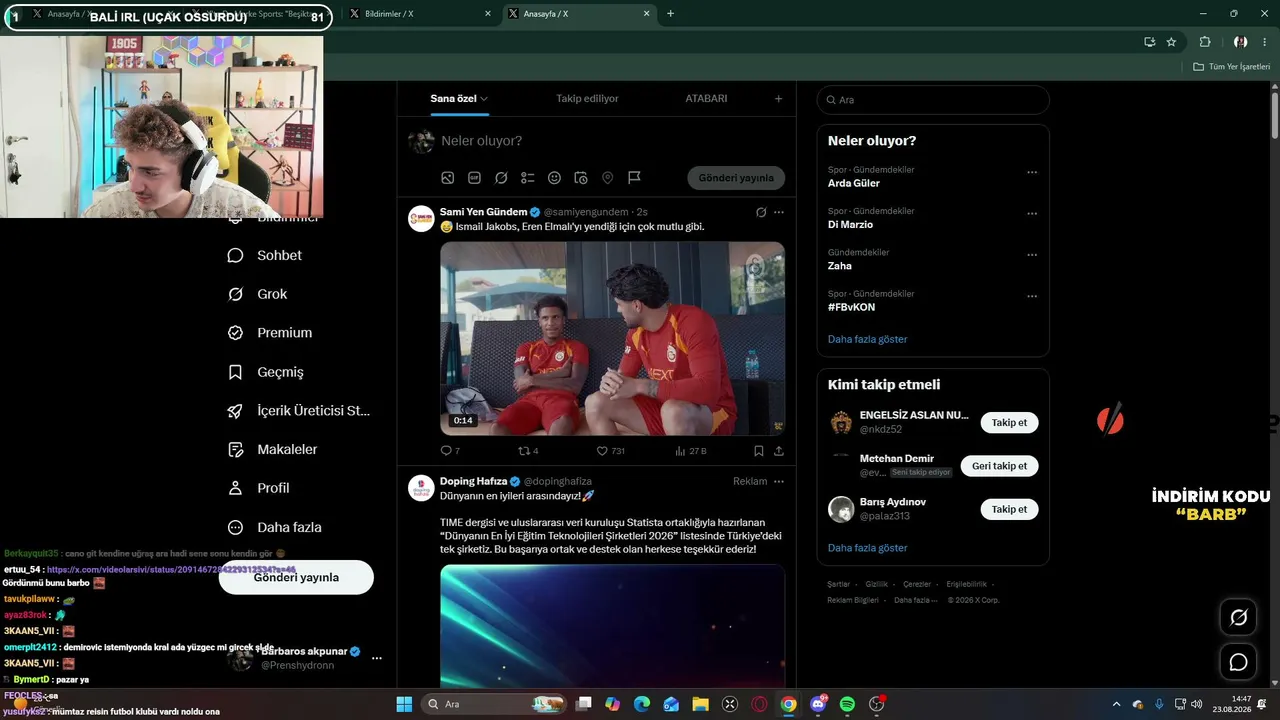Open account menu beside Barbaros akpunar
This screenshot has height=720, width=1280.
coord(377,658)
